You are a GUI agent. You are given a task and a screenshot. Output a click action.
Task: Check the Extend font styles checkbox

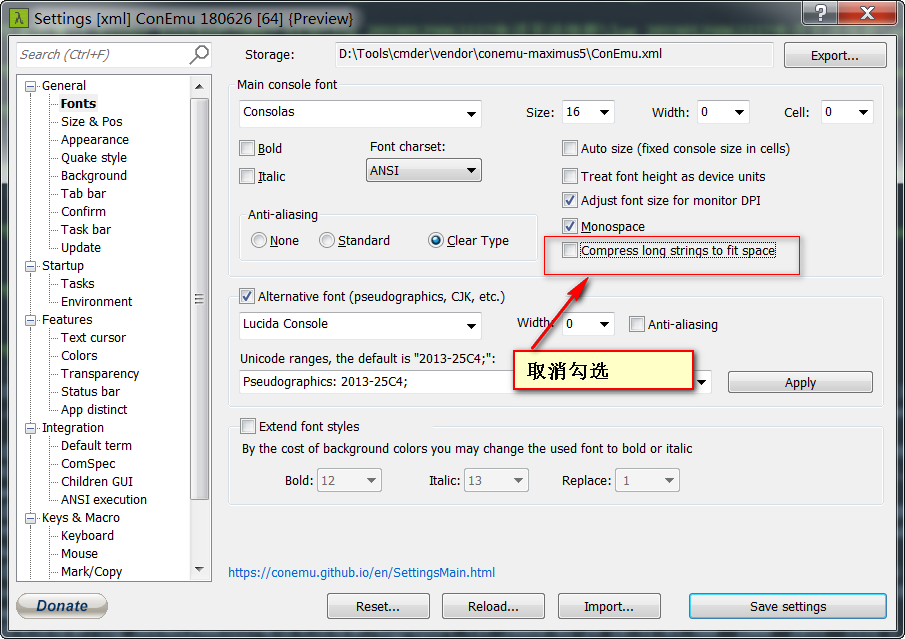248,426
